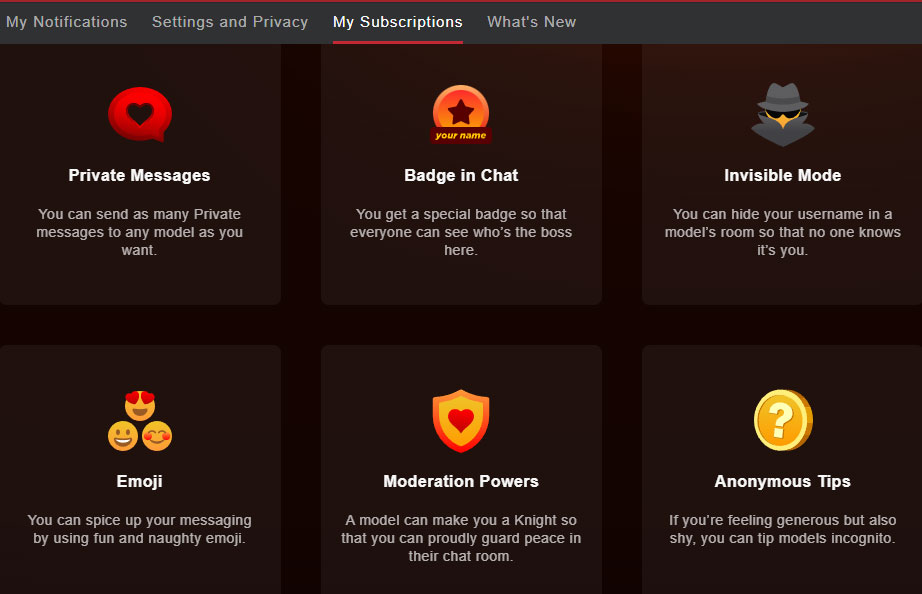Click the Invisible Mode heading
Screen dimensions: 922x594
(782, 175)
